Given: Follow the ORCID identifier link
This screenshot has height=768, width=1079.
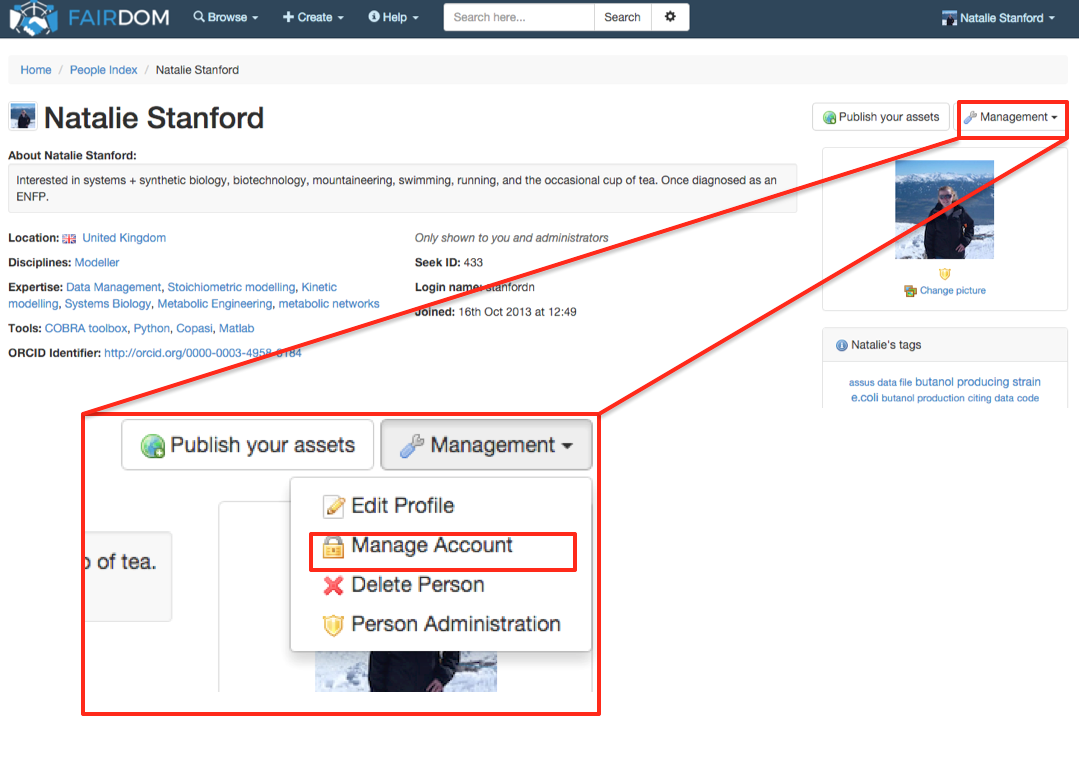Looking at the screenshot, I should (202, 353).
